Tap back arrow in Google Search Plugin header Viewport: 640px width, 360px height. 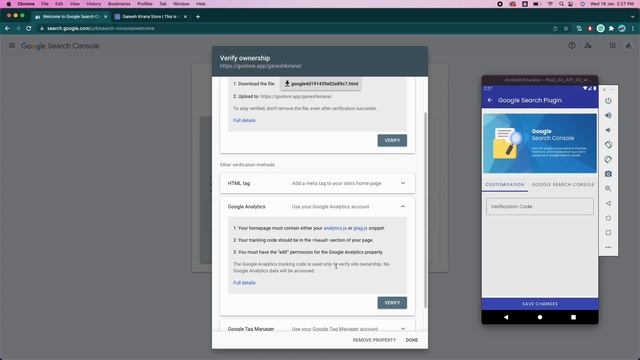(x=490, y=100)
